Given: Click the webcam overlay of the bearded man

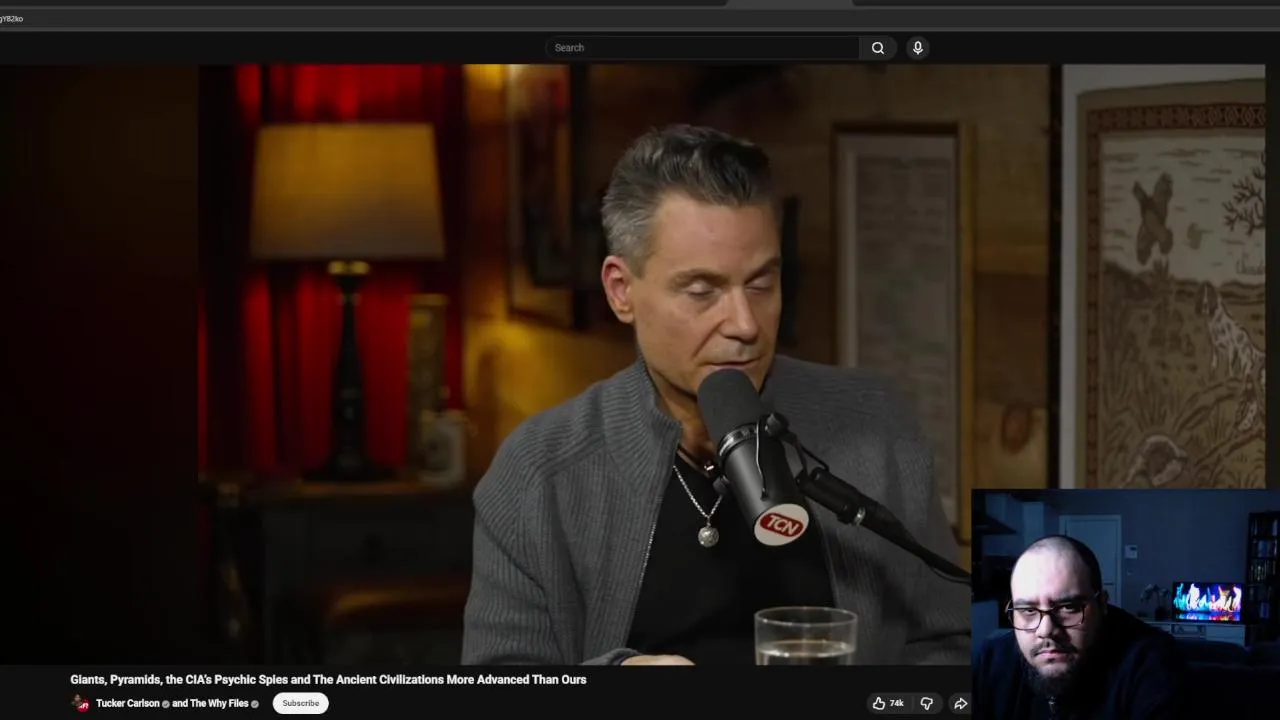Looking at the screenshot, I should point(1125,604).
